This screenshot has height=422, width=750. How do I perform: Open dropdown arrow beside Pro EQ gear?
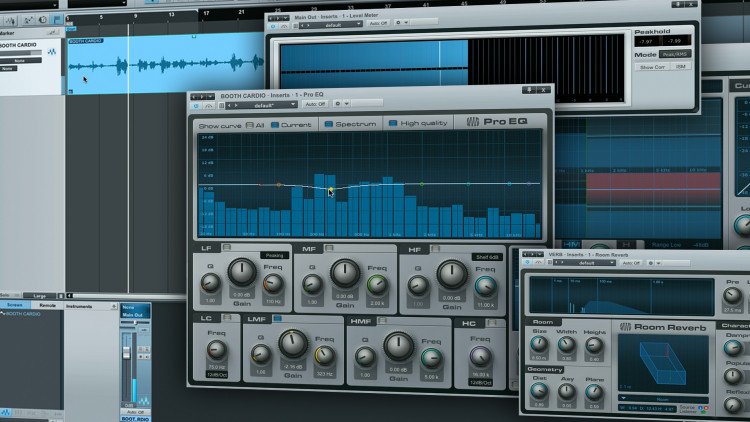point(347,103)
